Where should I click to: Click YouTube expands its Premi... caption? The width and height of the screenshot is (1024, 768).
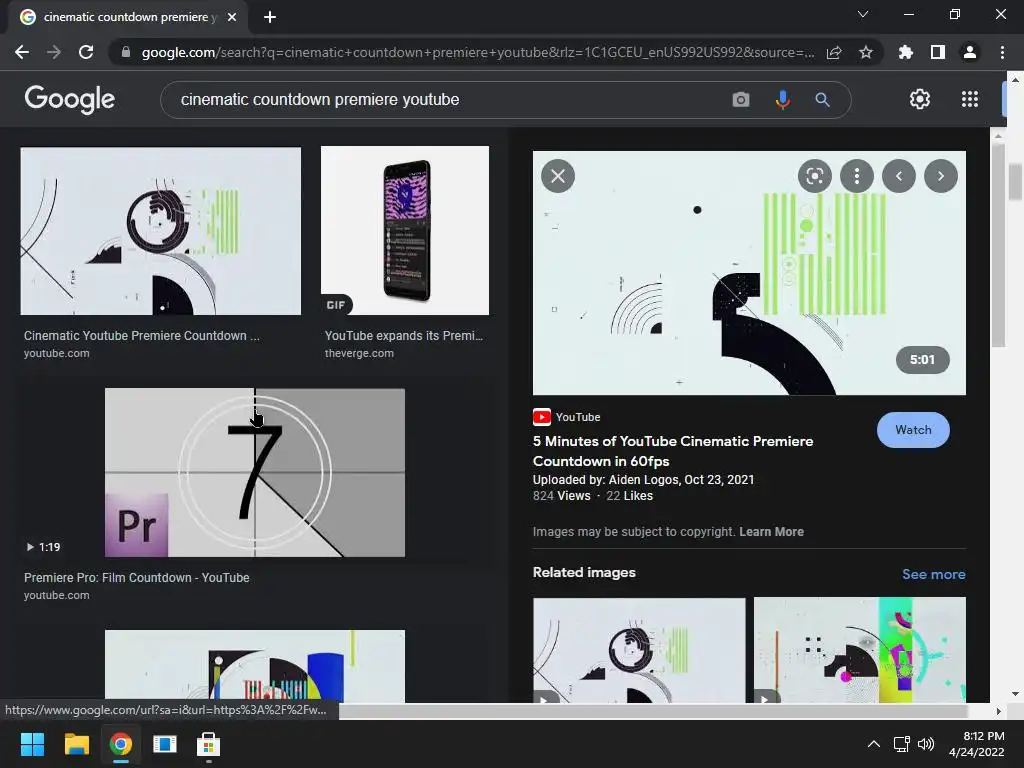(x=404, y=336)
